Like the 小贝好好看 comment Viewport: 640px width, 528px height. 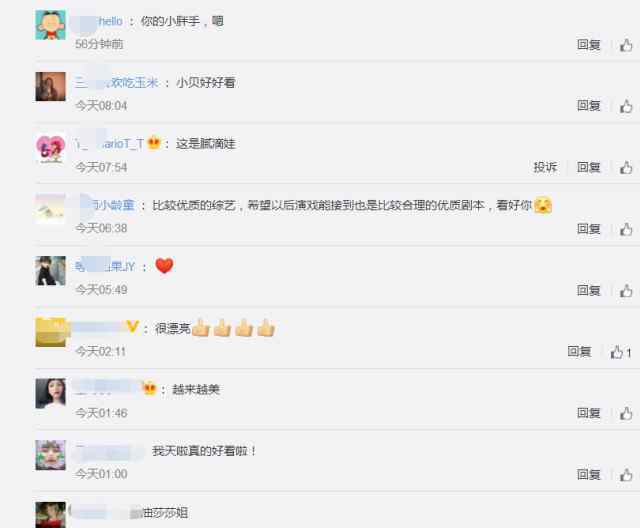pyautogui.click(x=626, y=106)
